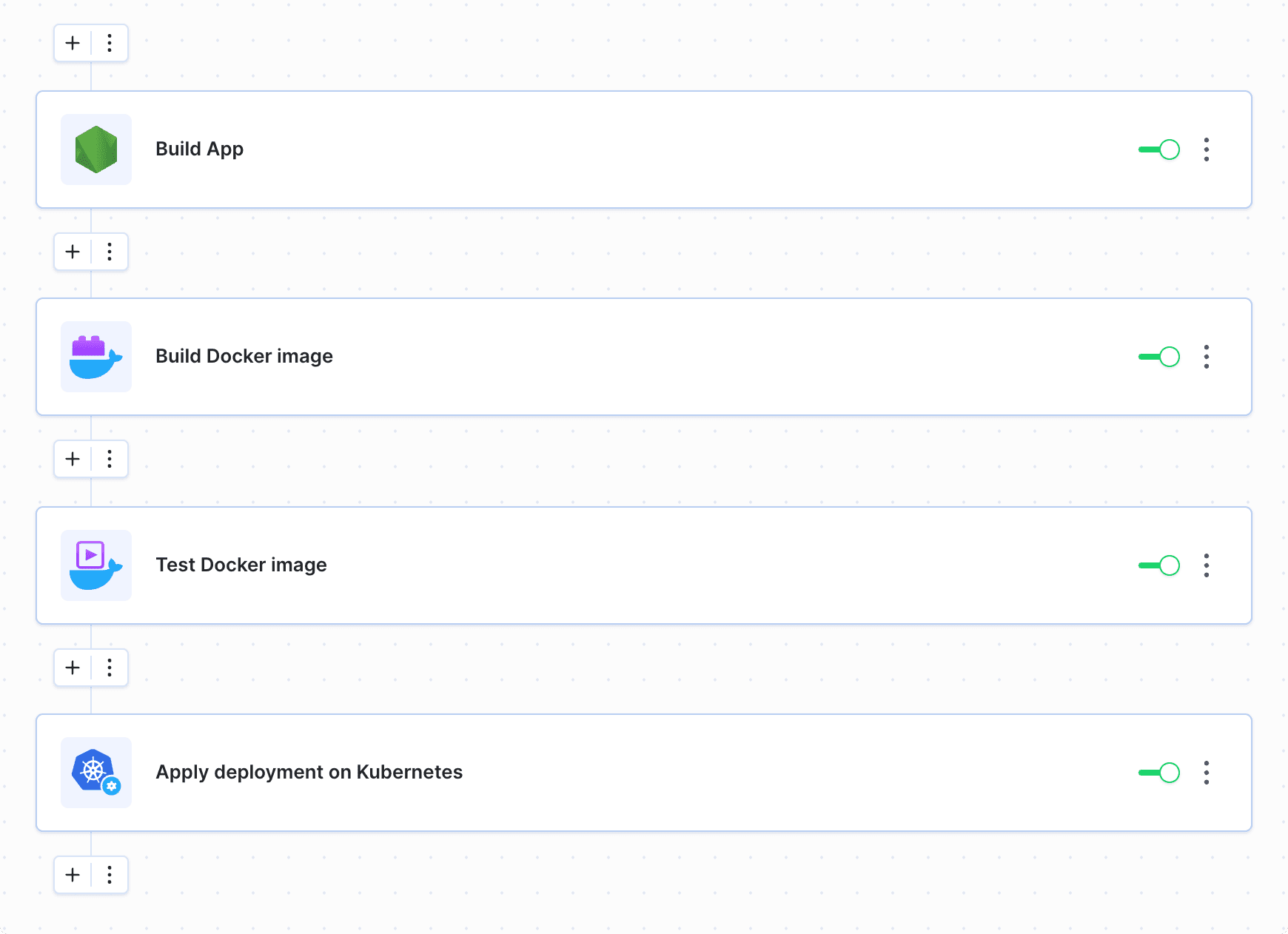
Task: Click the Node.js icon on Build App step
Action: 95,149
